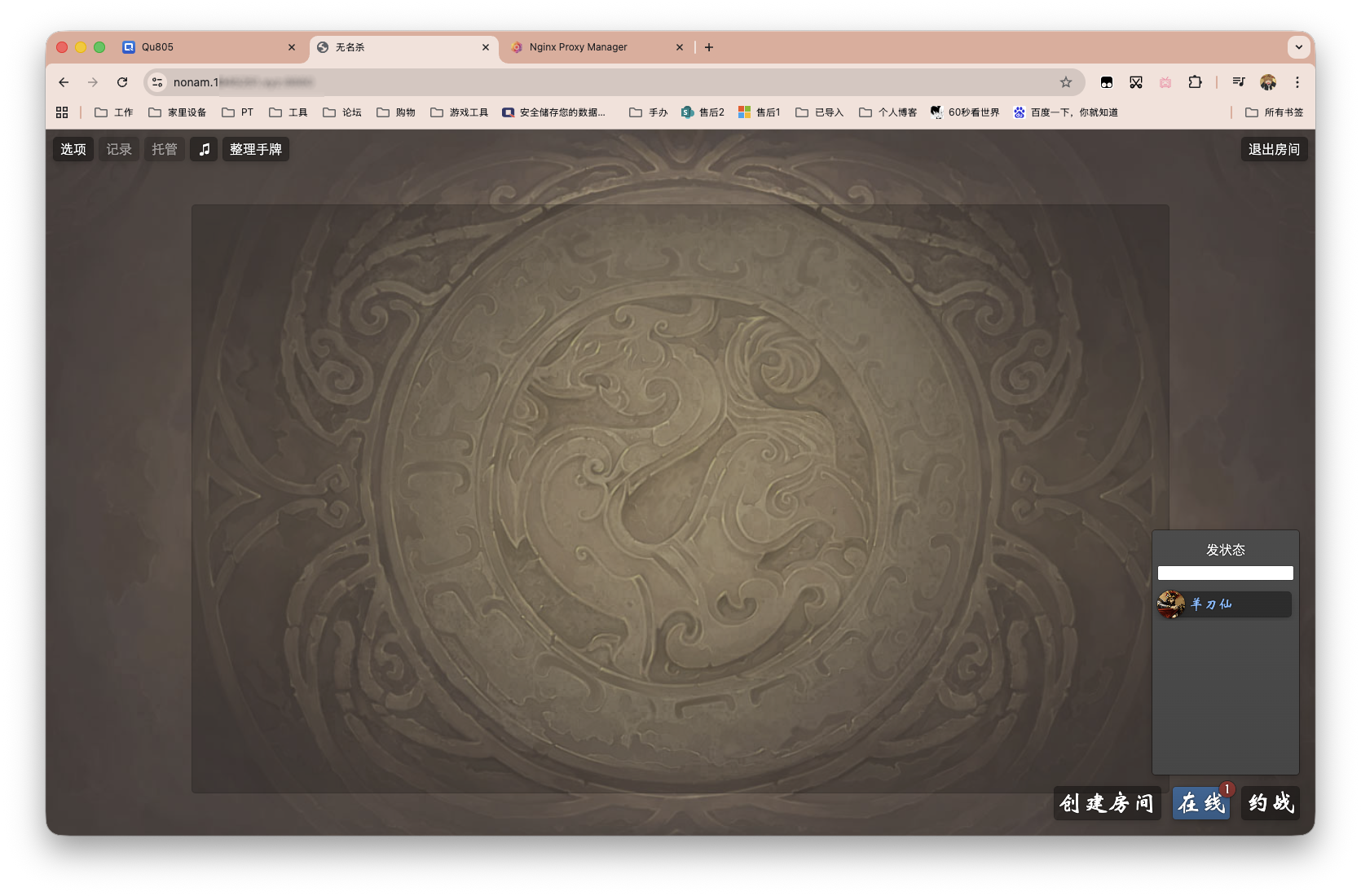Click the 退出房间 button

pos(1274,149)
